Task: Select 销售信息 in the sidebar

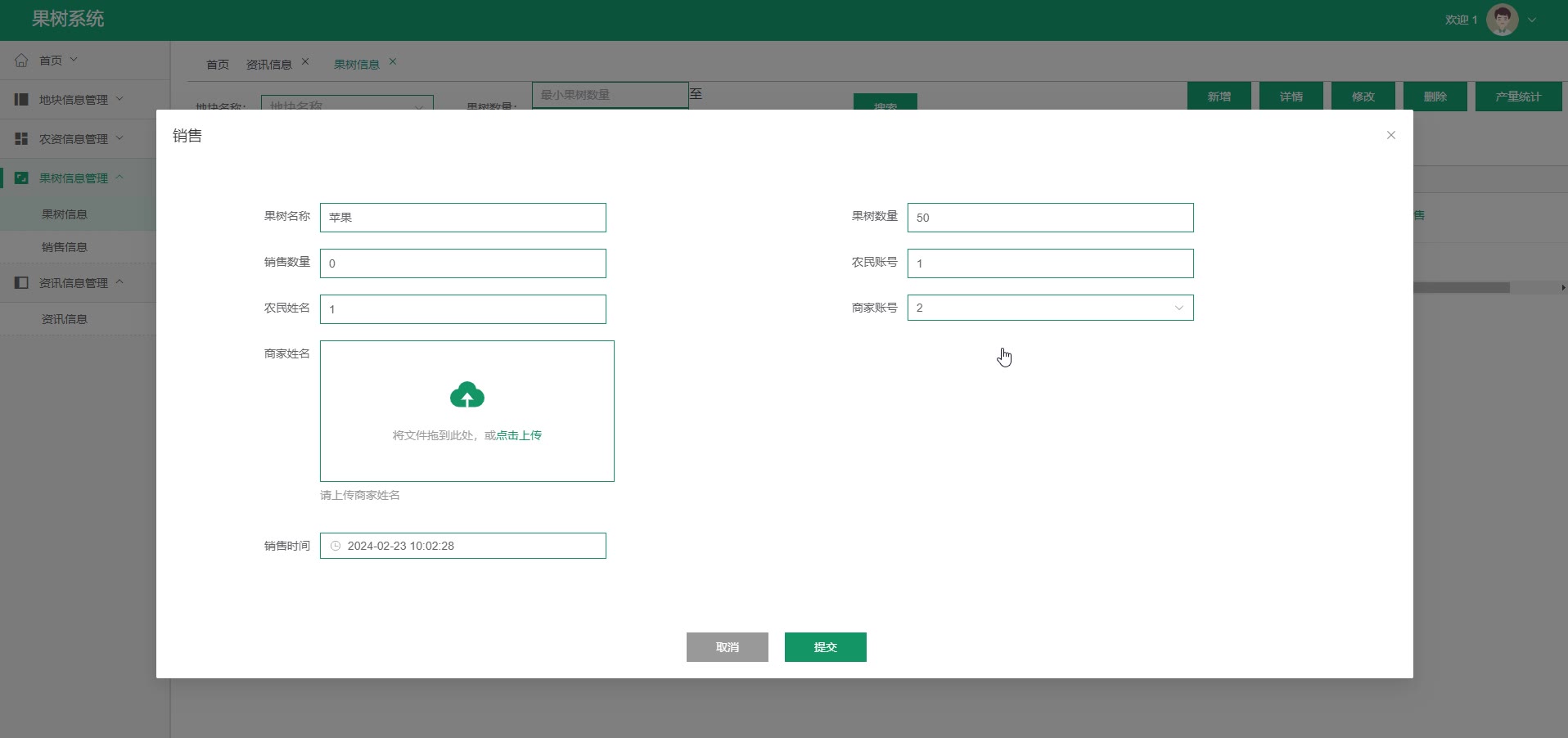Action: [x=65, y=247]
